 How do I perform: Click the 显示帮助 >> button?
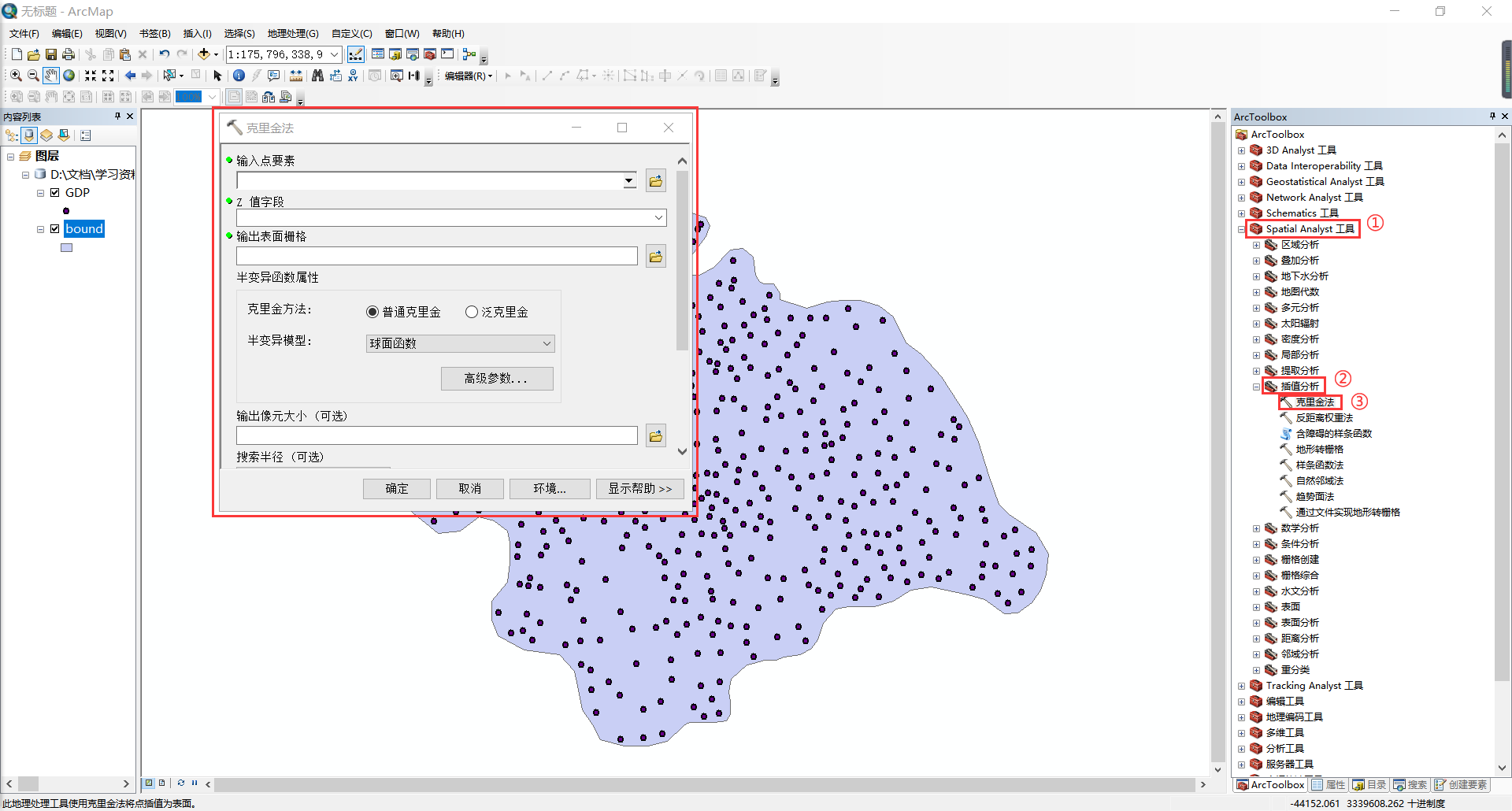tap(639, 488)
